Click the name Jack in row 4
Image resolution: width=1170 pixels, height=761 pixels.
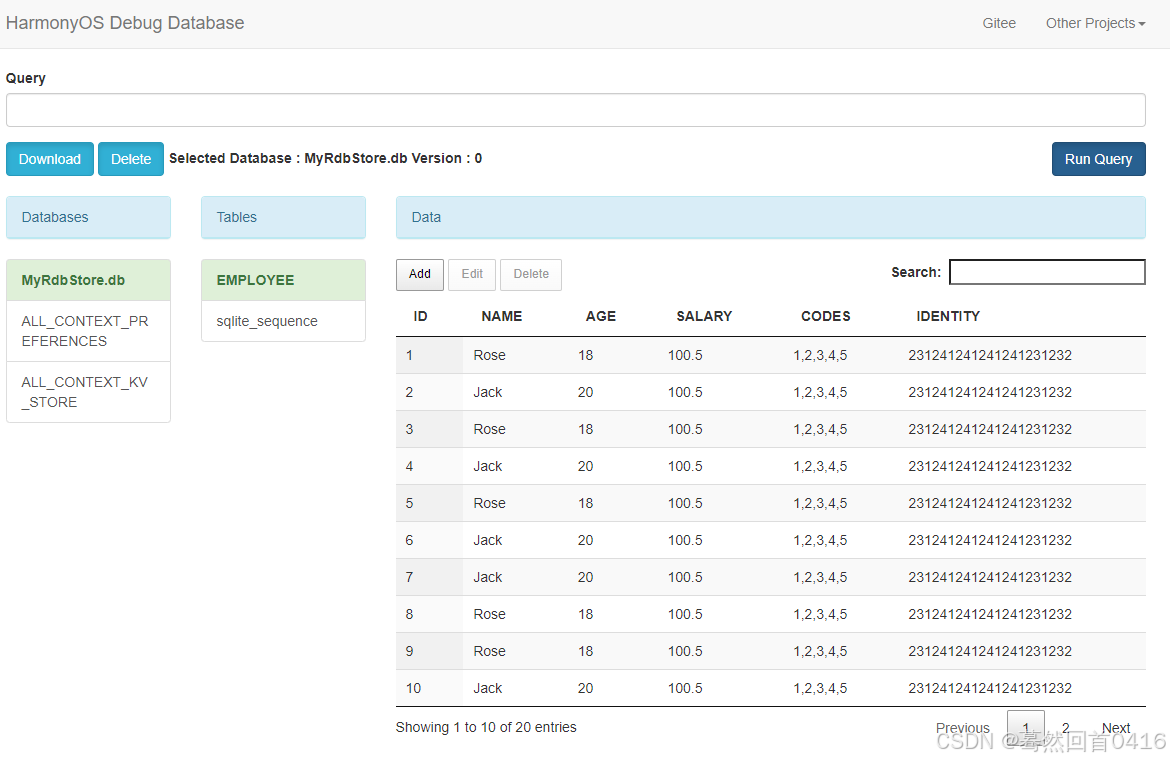(x=488, y=466)
